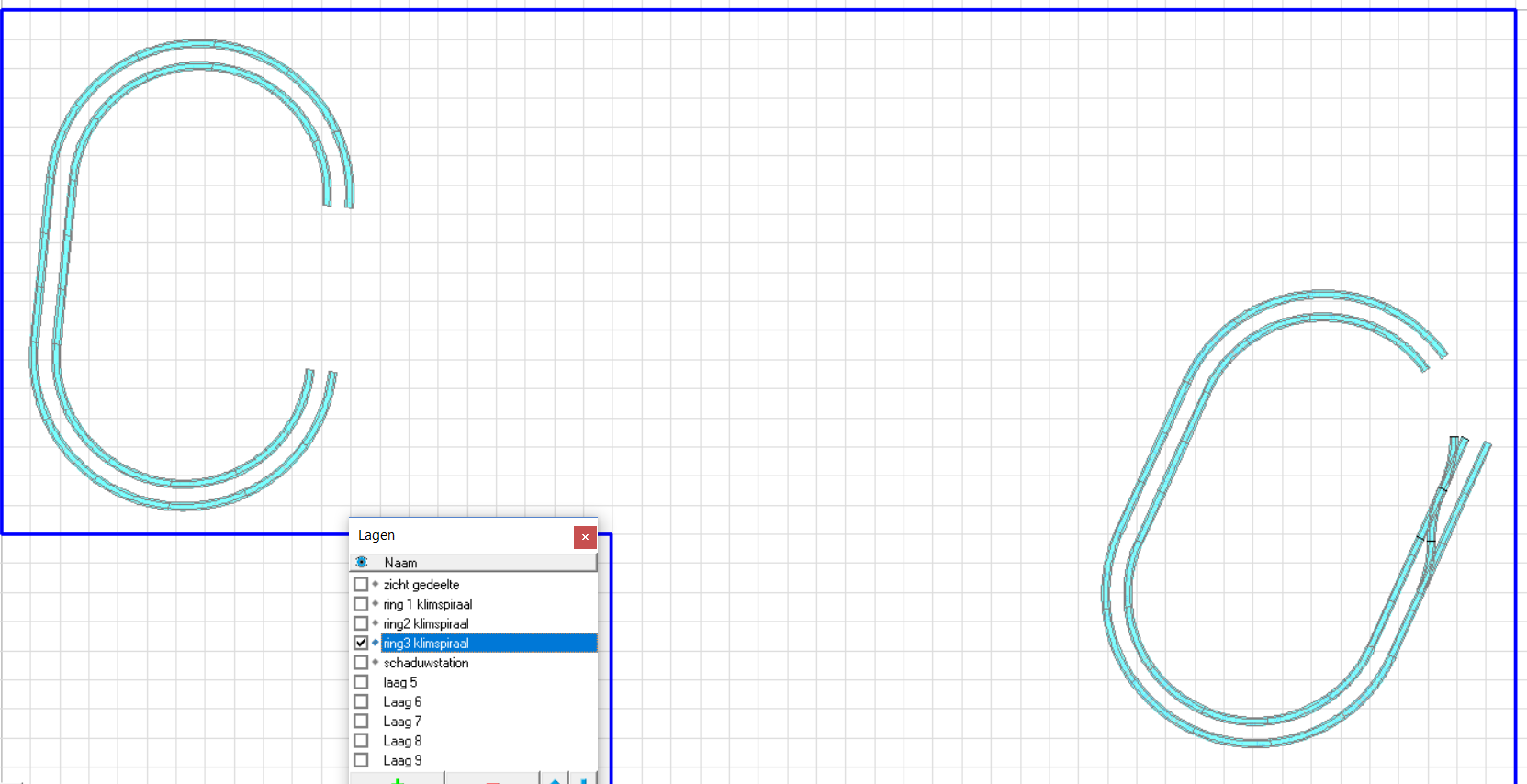Tick the Laag 7 checkbox
Image resolution: width=1527 pixels, height=784 pixels.
(361, 722)
